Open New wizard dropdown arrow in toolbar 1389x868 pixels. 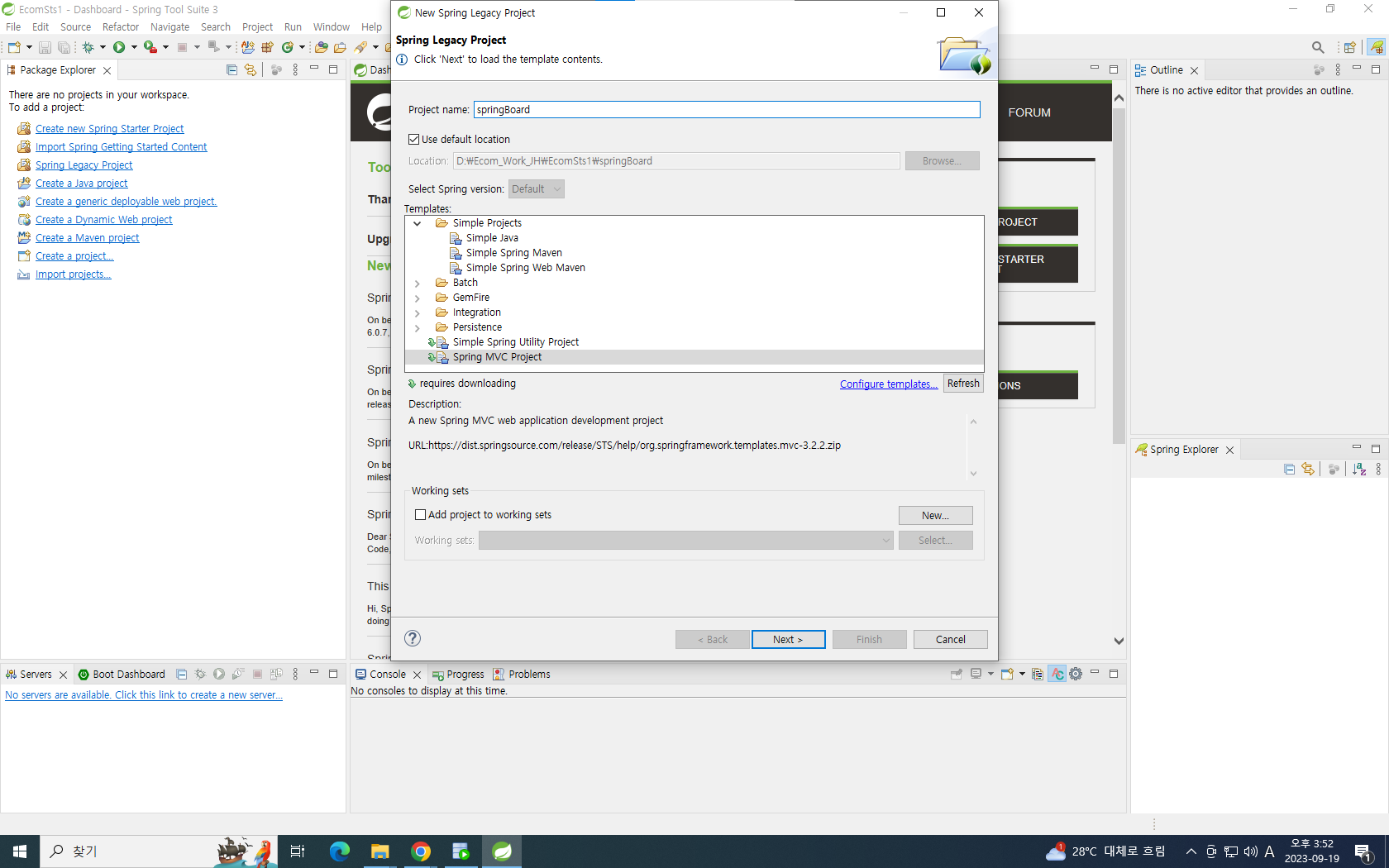click(29, 47)
